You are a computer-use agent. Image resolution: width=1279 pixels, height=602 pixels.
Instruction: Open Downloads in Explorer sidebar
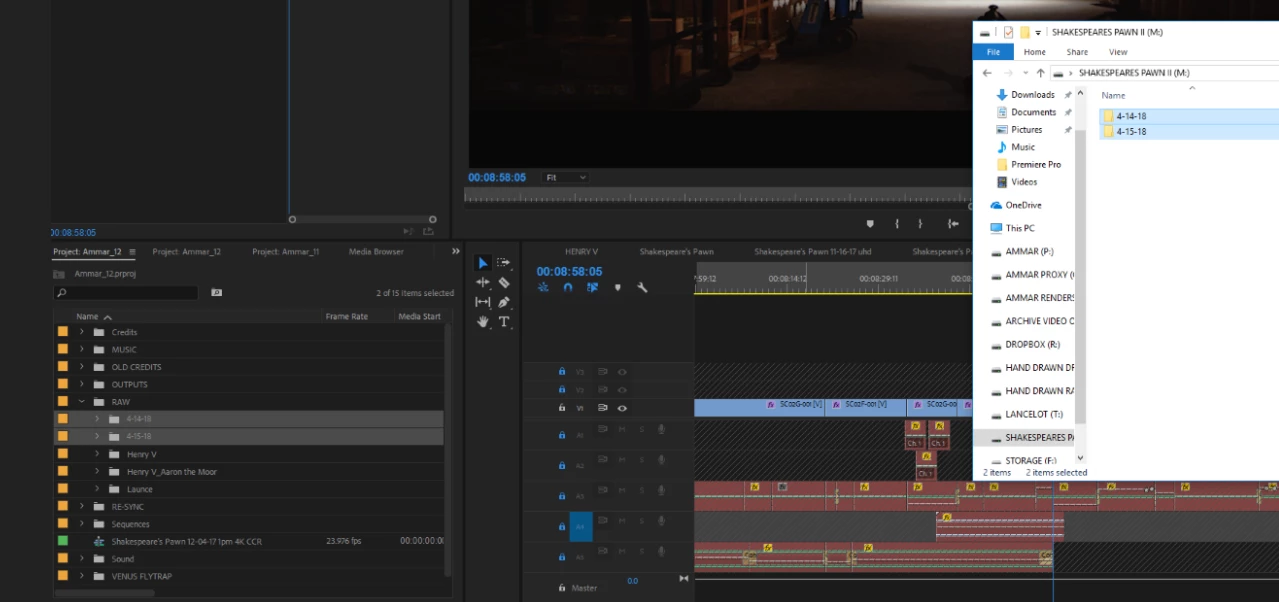tap(1032, 95)
